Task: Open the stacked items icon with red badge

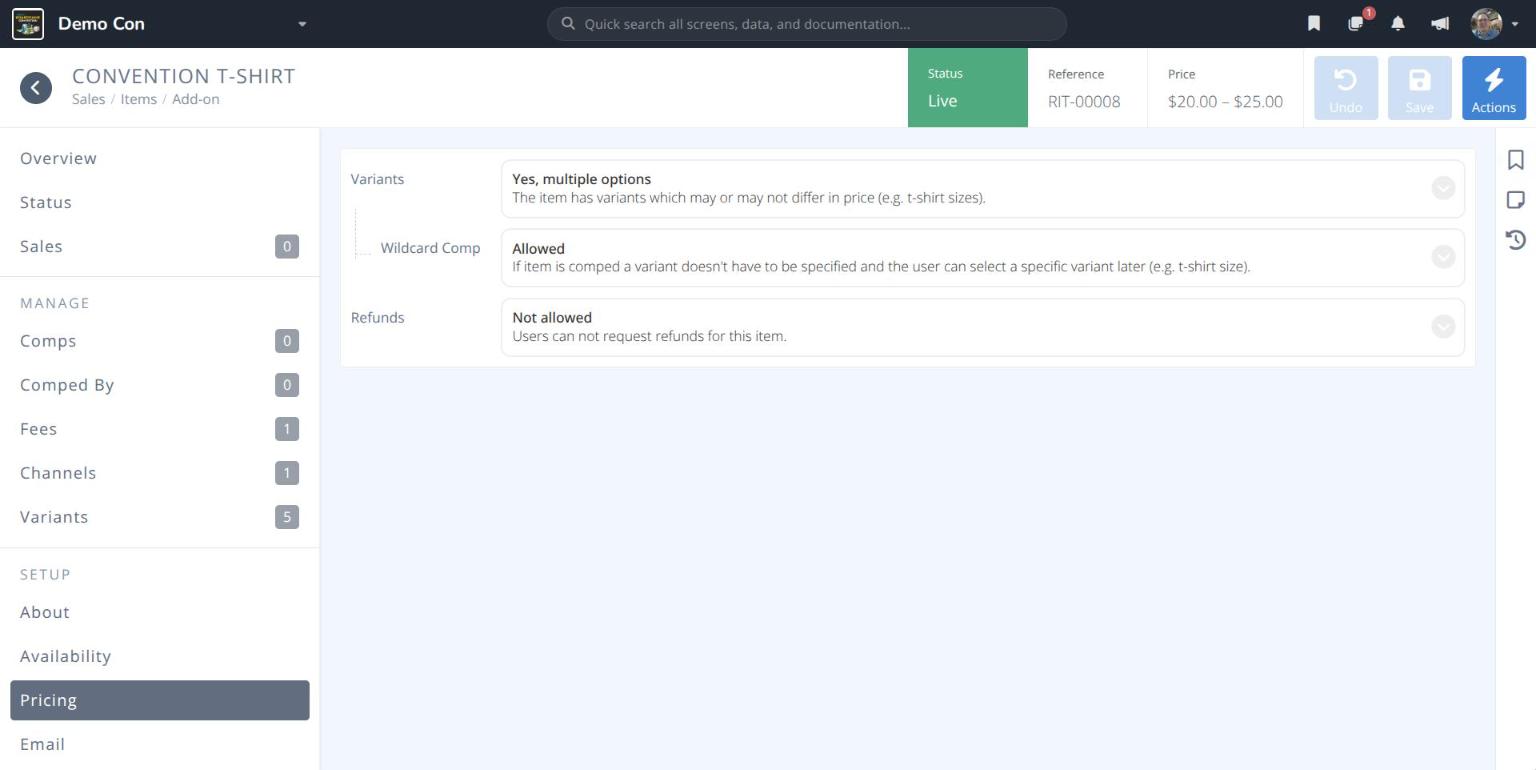Action: (1356, 23)
